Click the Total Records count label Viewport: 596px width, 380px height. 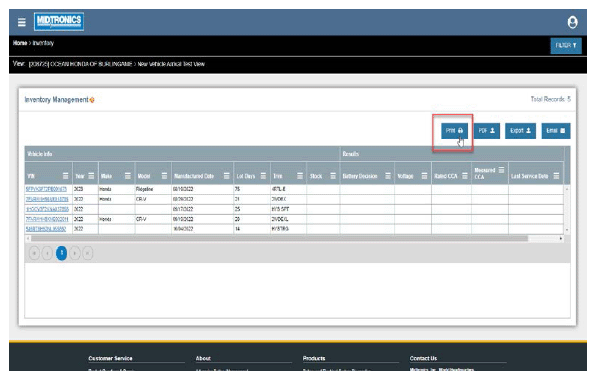click(x=550, y=99)
